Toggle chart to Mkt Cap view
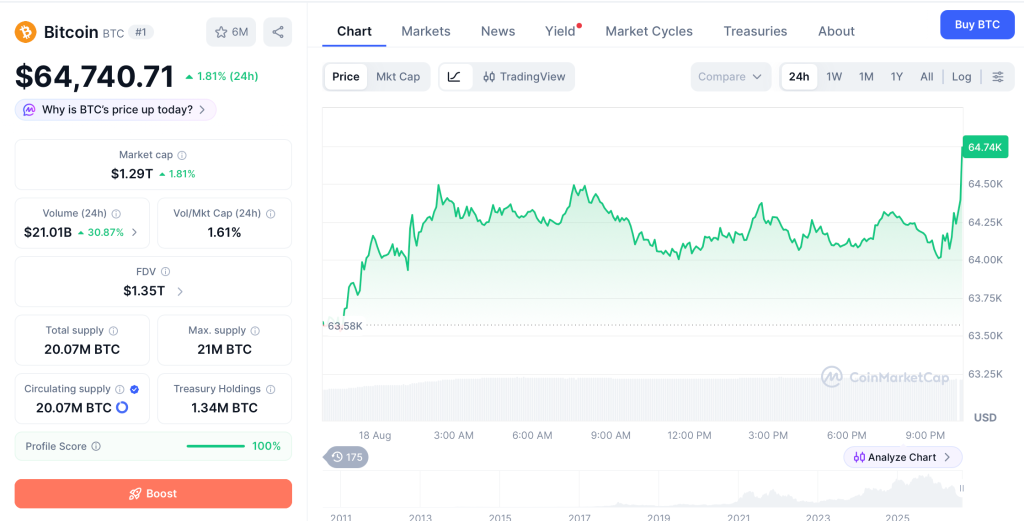Viewport: 1024px width, 521px height. click(398, 76)
